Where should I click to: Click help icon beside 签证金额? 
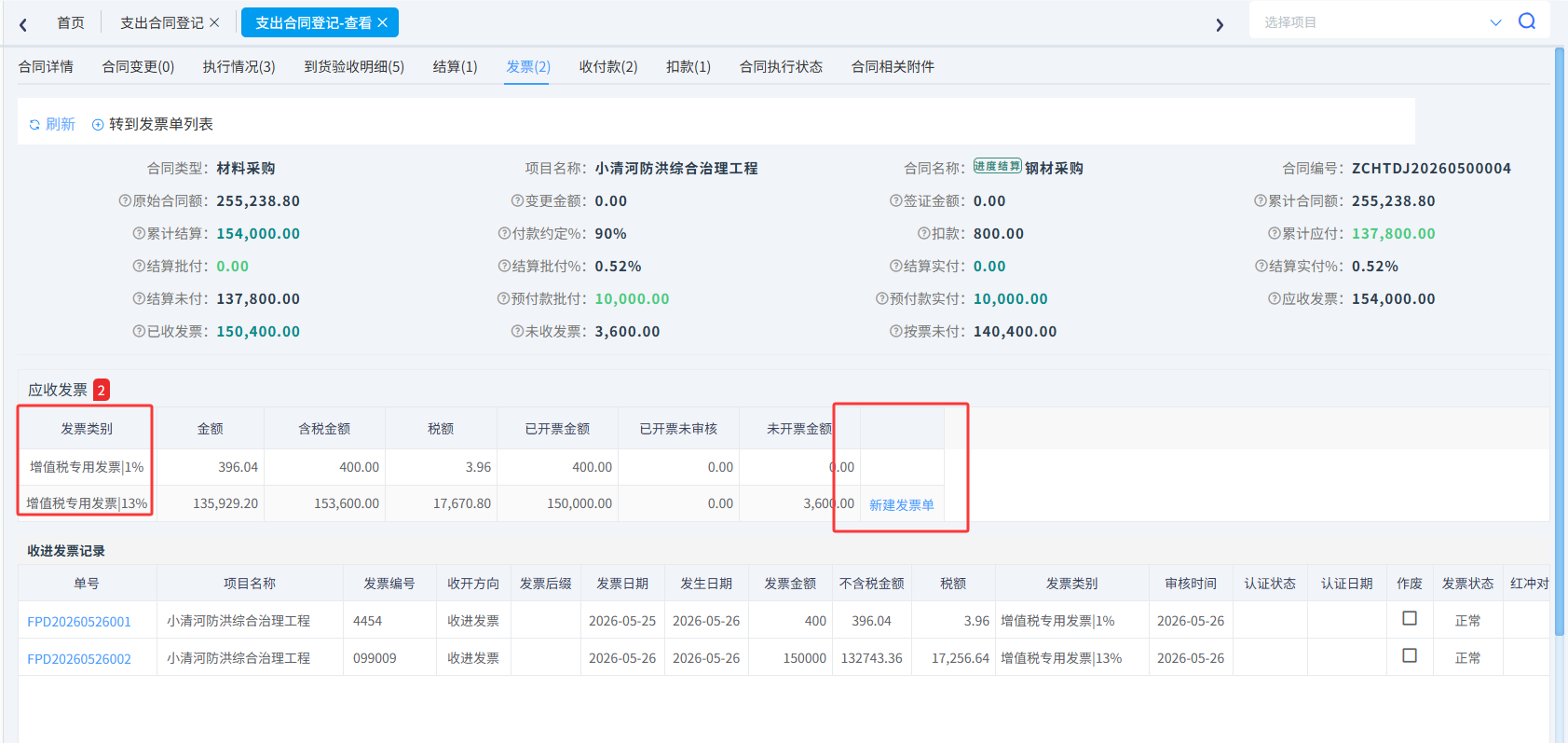(x=895, y=200)
